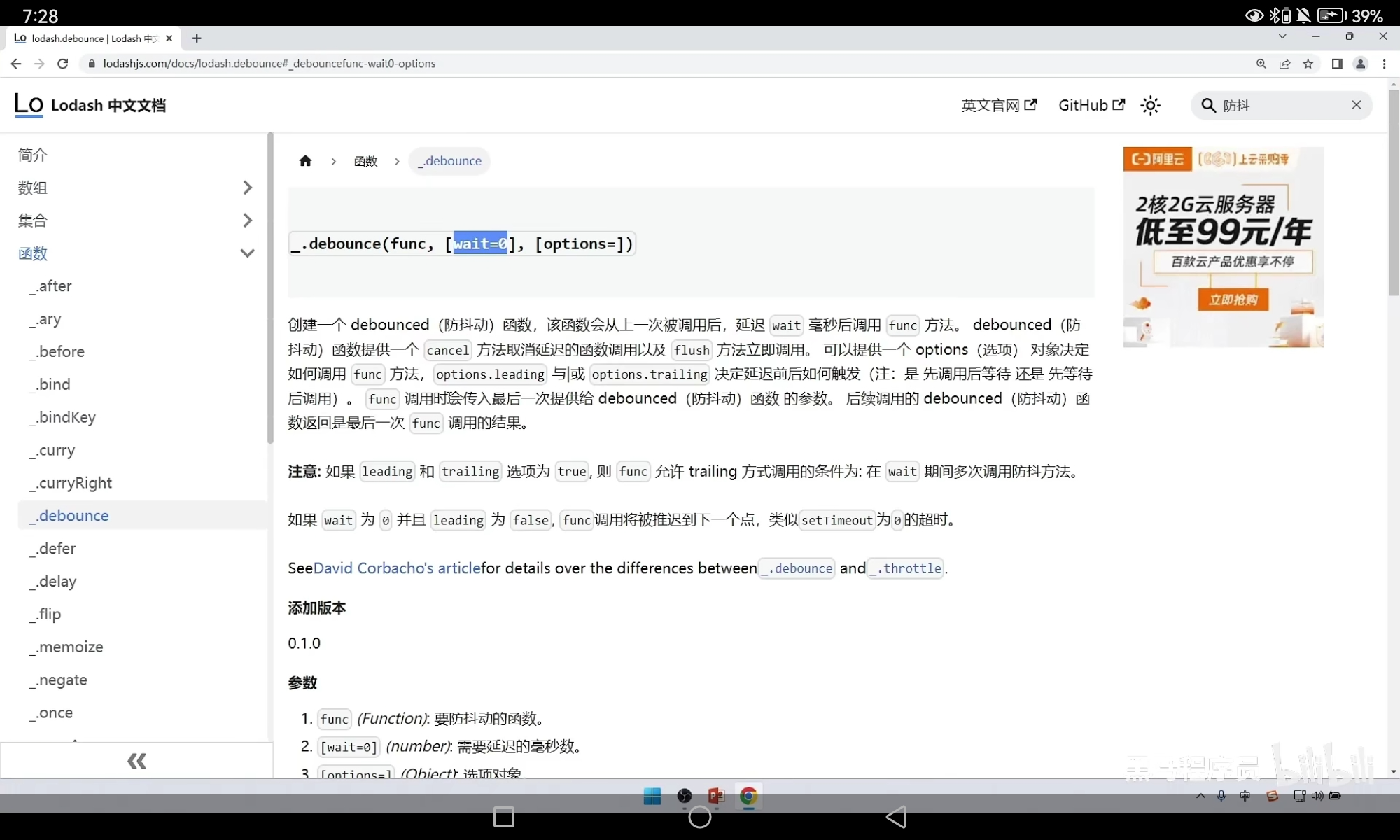Clear the search box with the X icon
The height and width of the screenshot is (840, 1400).
(1356, 105)
